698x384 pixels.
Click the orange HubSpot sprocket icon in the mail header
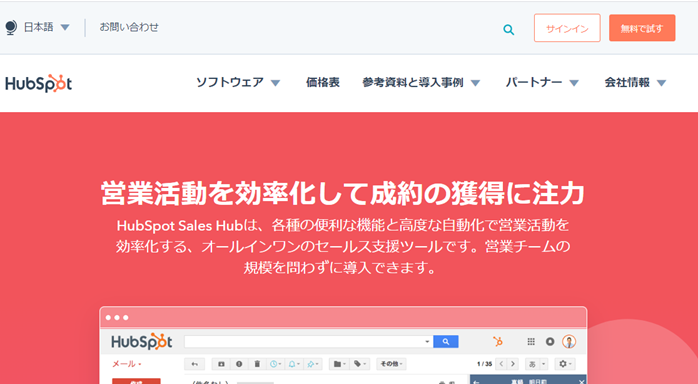(x=498, y=341)
